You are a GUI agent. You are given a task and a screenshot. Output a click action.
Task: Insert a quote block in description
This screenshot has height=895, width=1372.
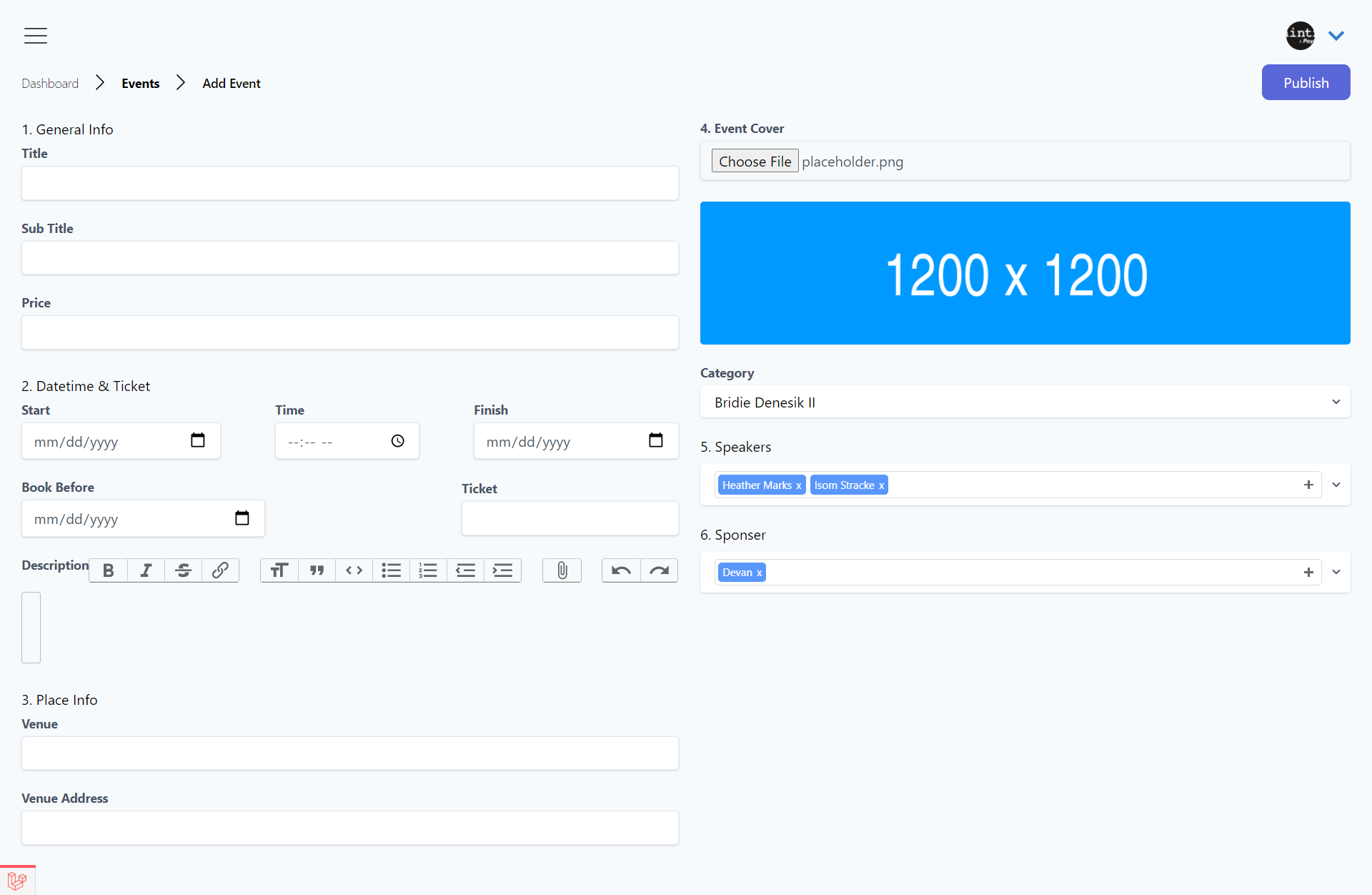click(x=317, y=570)
